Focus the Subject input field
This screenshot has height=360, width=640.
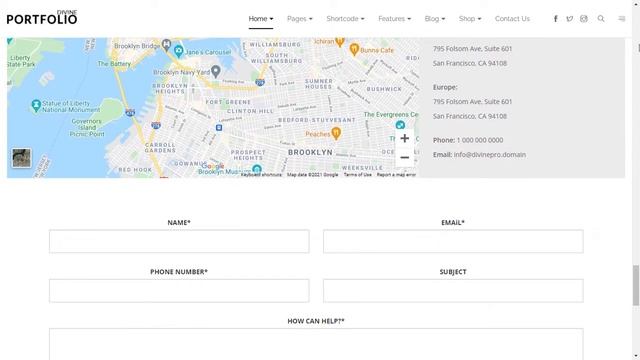tap(453, 291)
